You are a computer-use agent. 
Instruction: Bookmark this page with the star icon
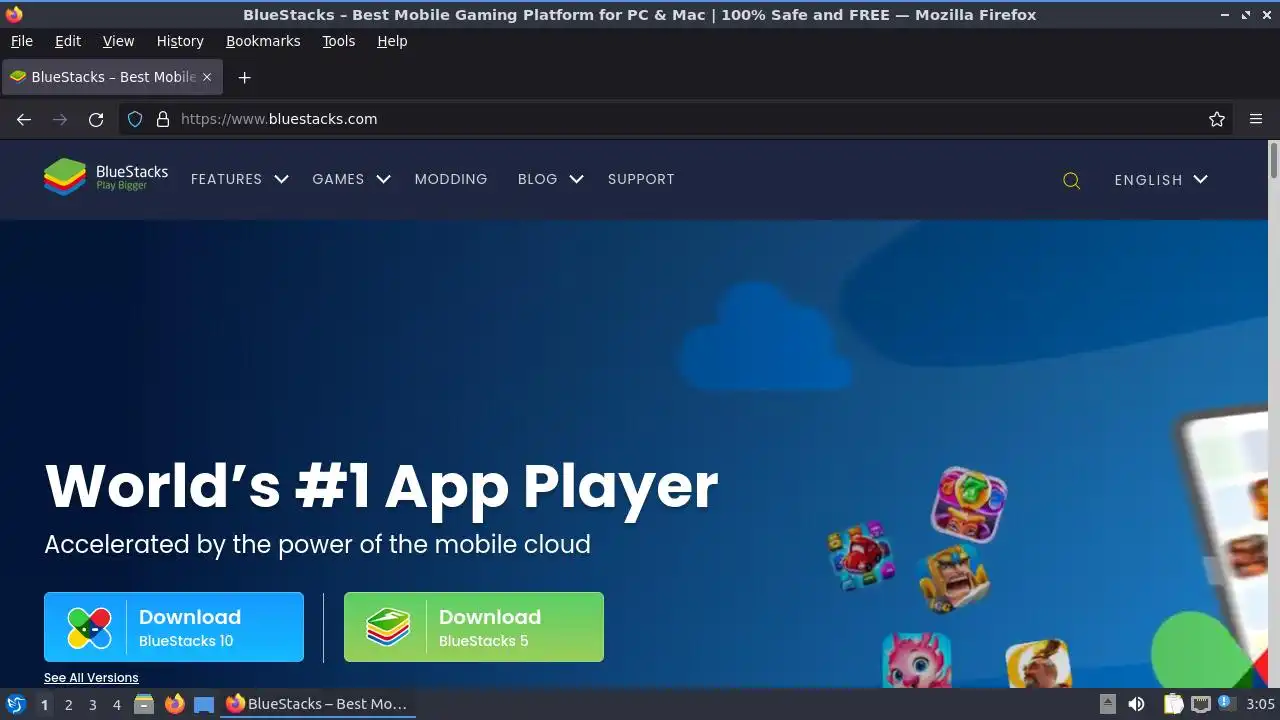click(x=1217, y=119)
